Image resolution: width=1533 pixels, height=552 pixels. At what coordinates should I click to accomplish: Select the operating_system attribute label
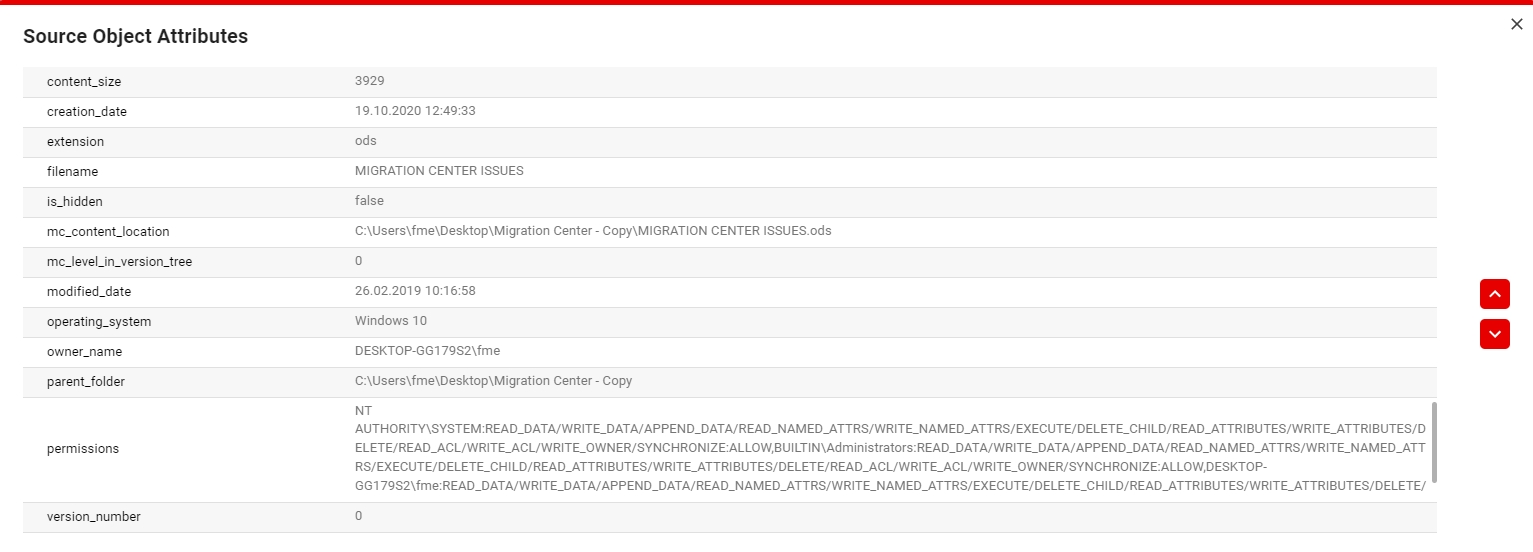[x=99, y=322]
